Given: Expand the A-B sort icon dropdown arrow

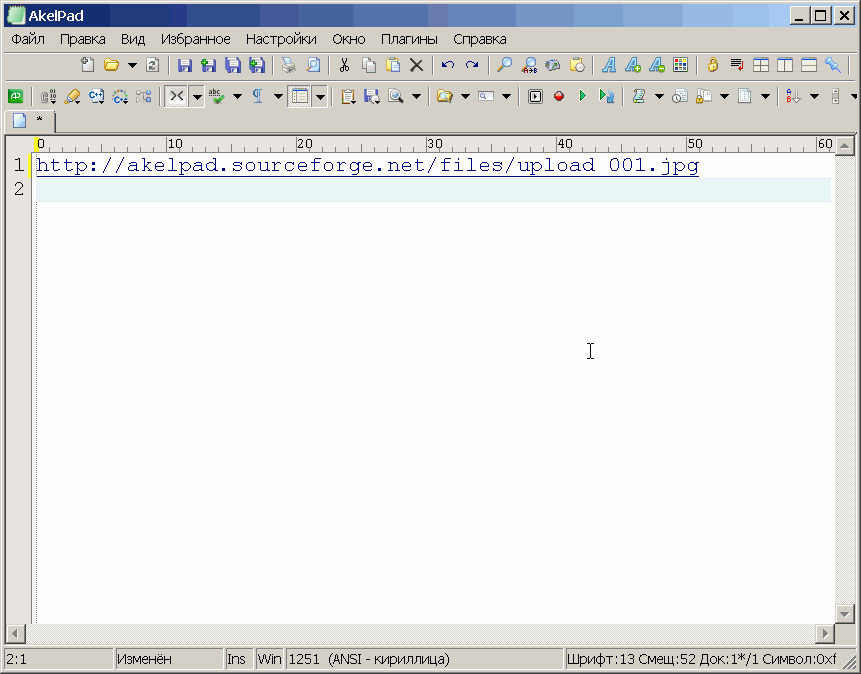Looking at the screenshot, I should click(815, 97).
